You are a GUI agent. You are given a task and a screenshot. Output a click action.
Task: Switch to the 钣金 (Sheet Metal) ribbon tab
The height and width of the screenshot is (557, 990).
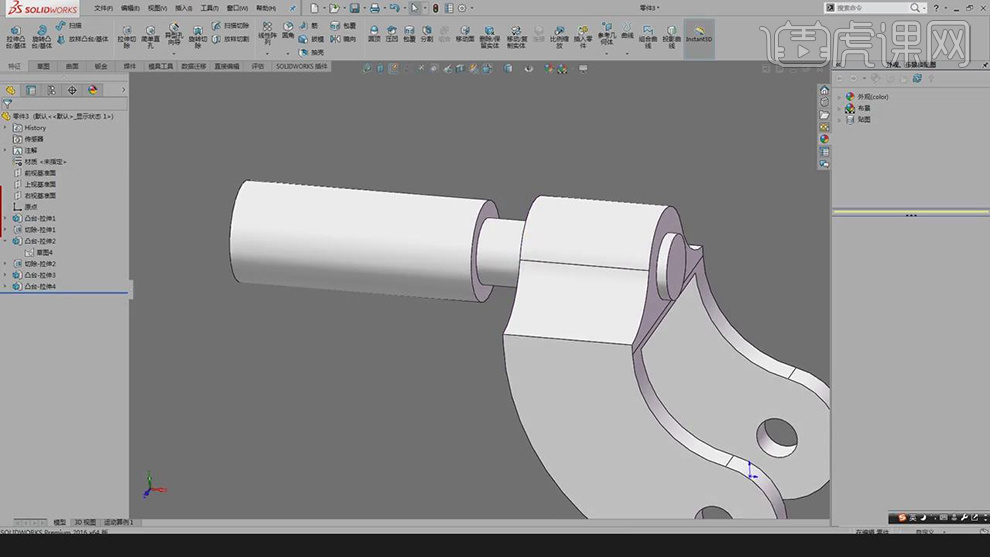click(101, 67)
